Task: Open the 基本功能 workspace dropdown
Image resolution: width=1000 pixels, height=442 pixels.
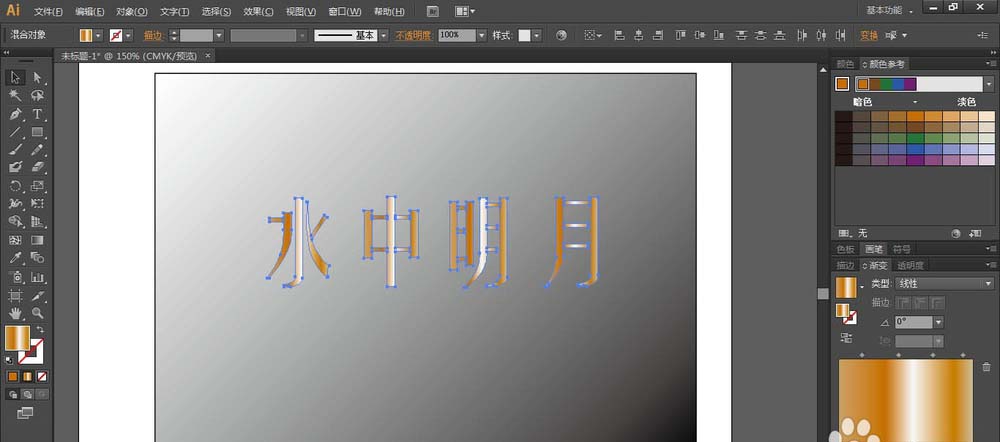Action: [895, 9]
